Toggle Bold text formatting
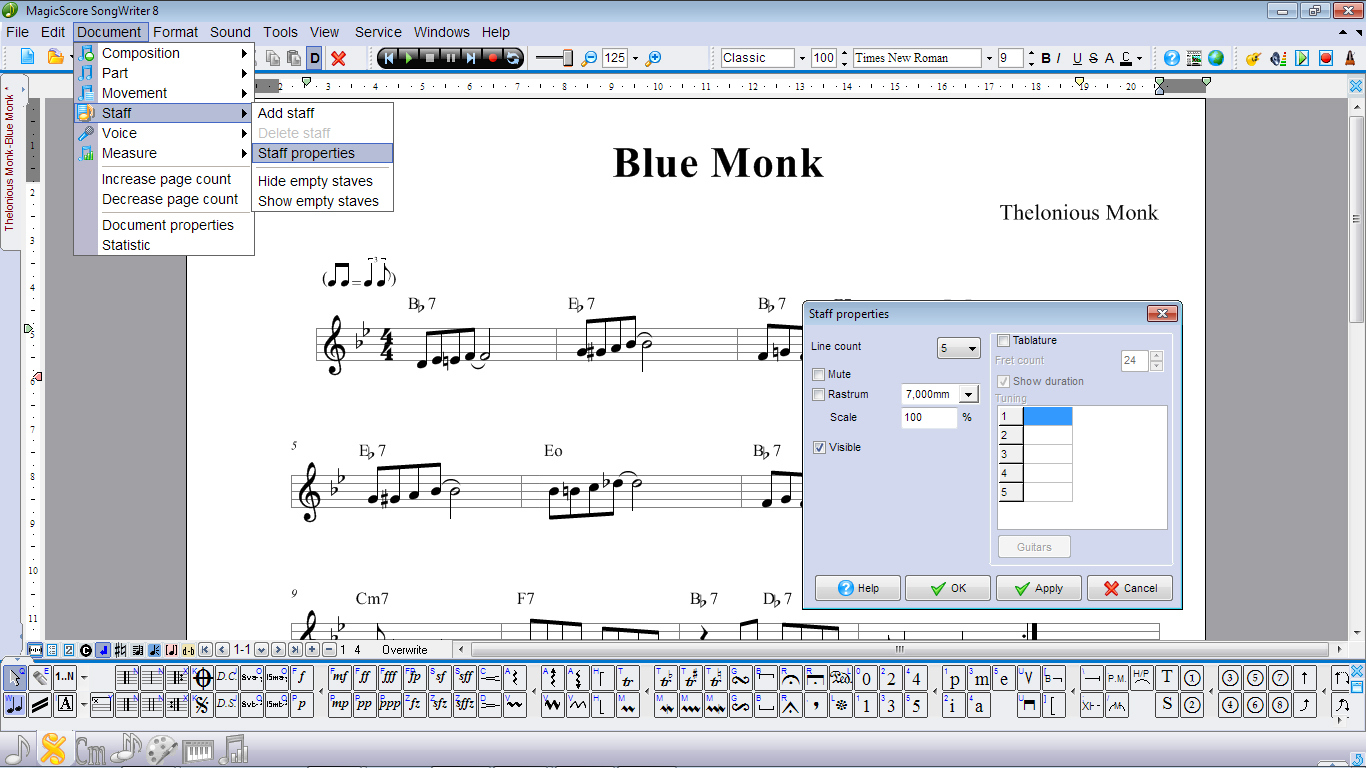The width and height of the screenshot is (1366, 768). click(1046, 58)
